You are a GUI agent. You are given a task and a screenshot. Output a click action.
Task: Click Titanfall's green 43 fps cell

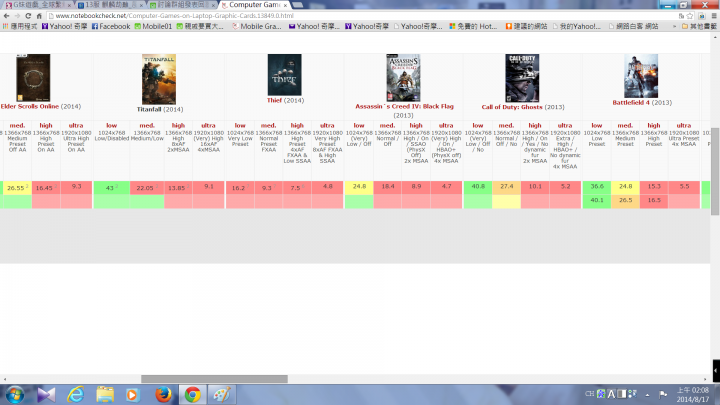tap(112, 187)
